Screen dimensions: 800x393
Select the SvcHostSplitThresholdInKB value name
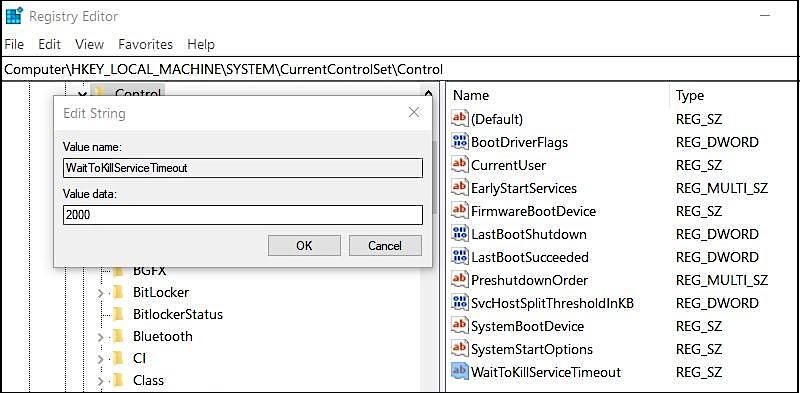[x=552, y=303]
